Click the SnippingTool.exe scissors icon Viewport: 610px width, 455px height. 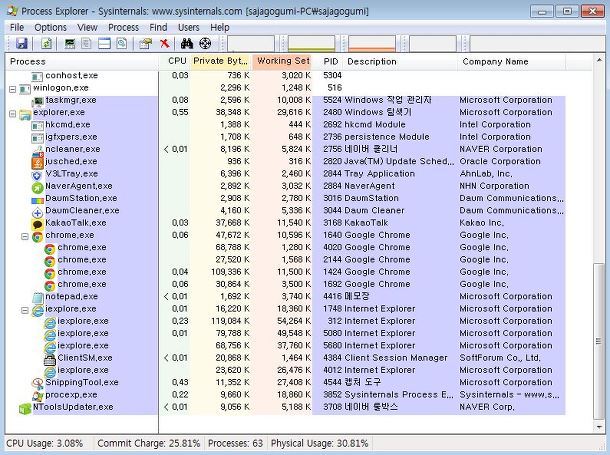tap(37, 383)
